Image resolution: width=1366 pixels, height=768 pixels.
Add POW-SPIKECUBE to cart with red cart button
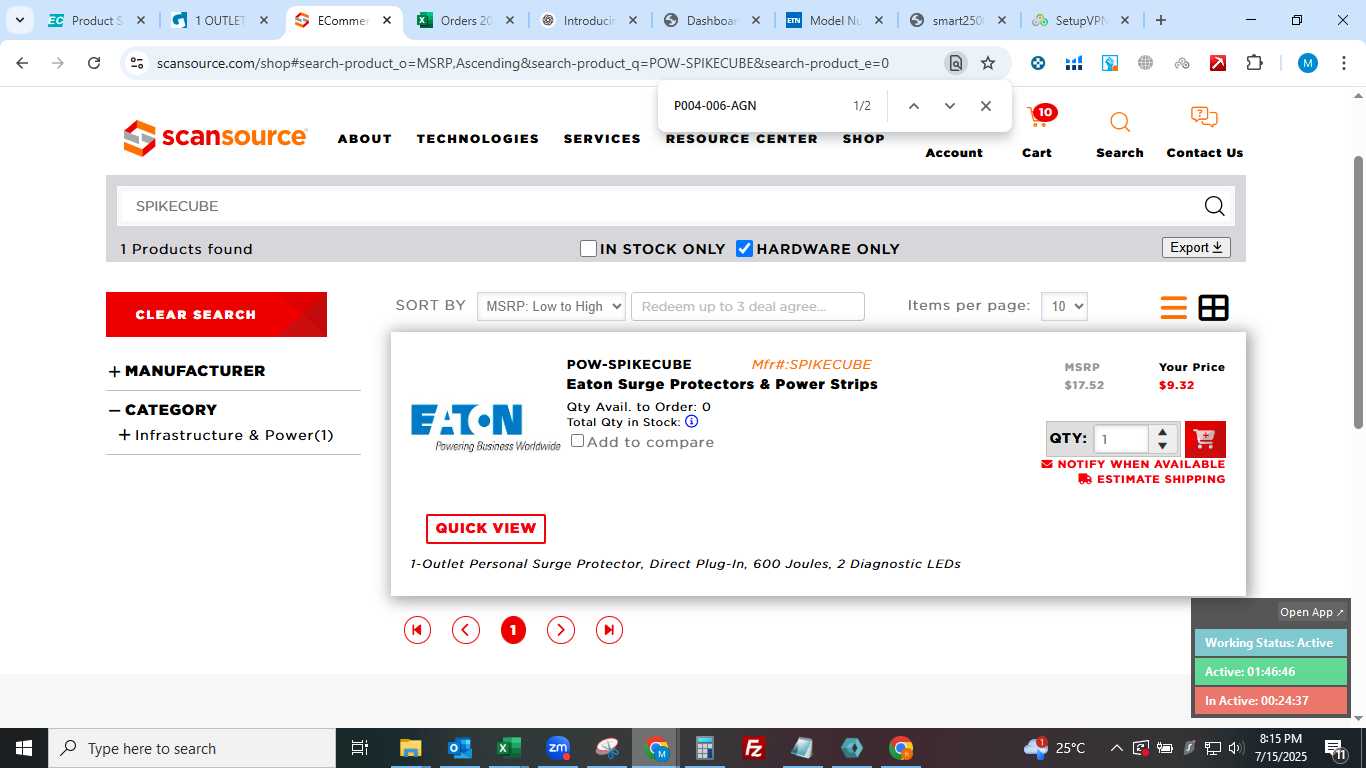(x=1205, y=439)
